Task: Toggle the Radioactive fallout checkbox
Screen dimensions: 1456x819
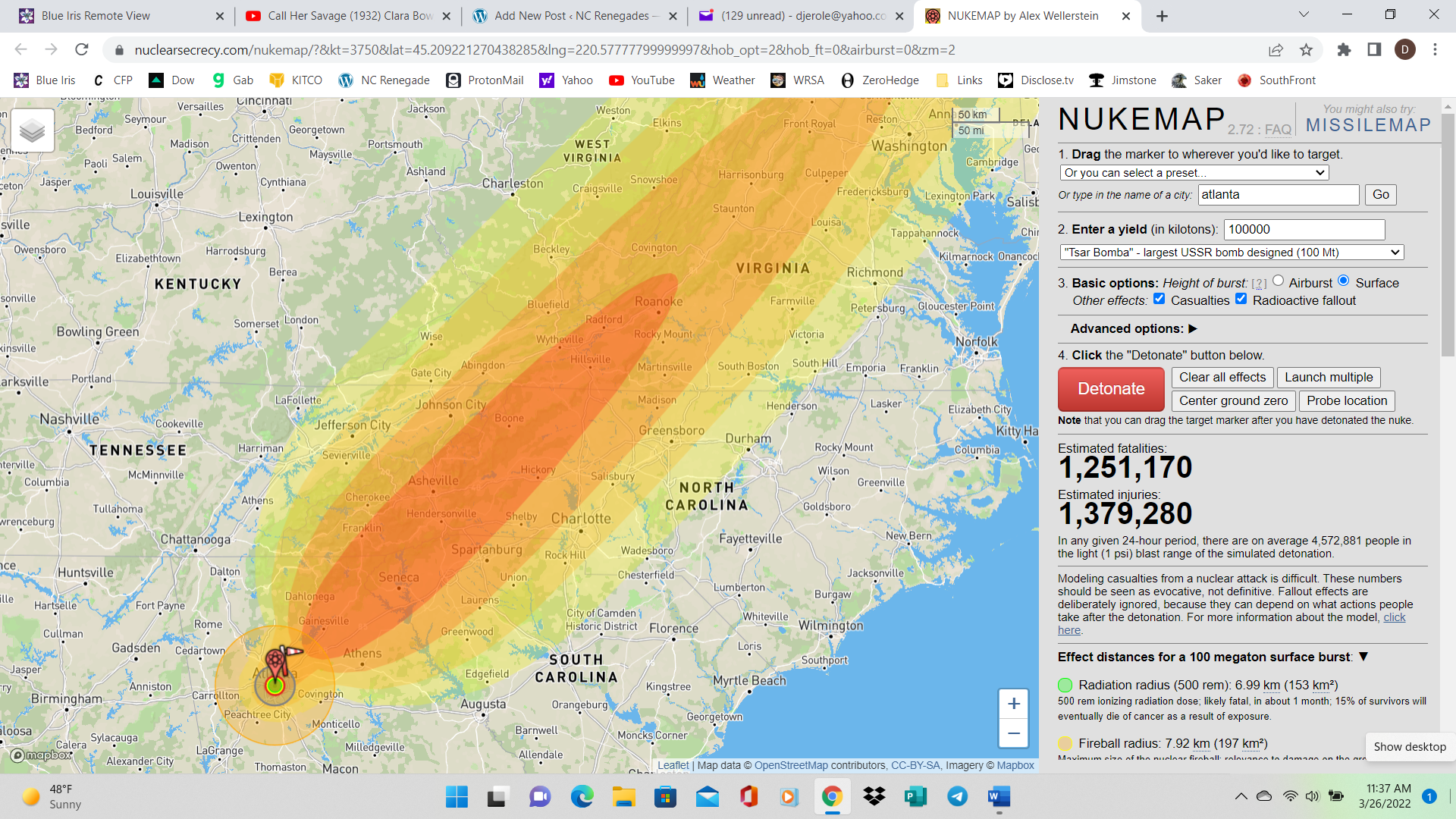Action: coord(1241,299)
